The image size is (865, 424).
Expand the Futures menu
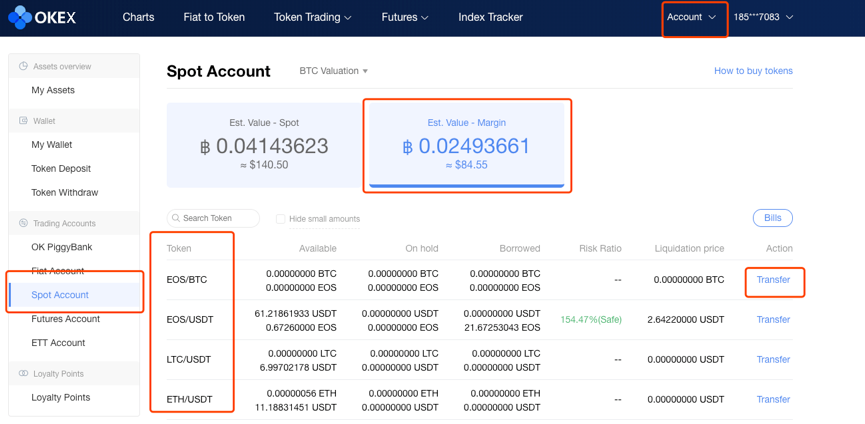pyautogui.click(x=405, y=17)
